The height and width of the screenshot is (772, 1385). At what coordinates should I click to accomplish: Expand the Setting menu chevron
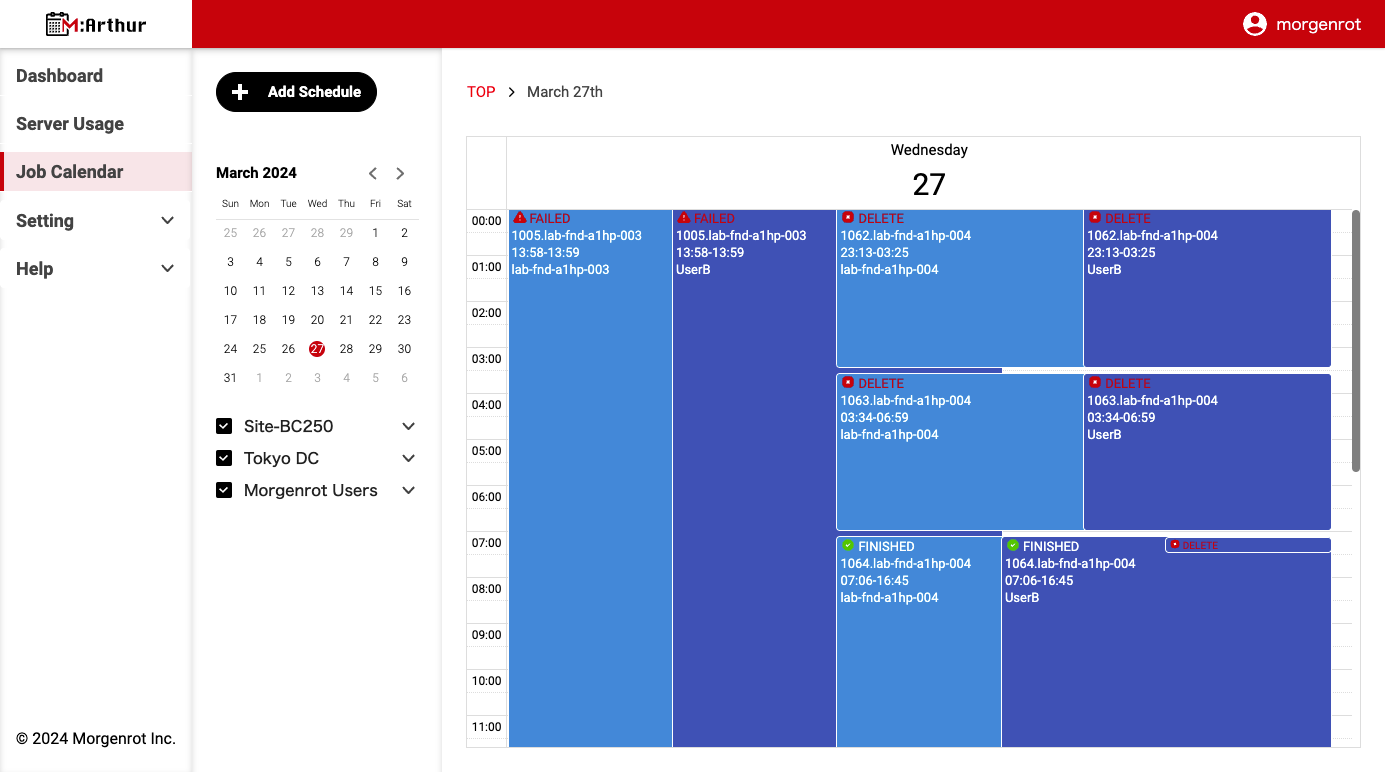coord(167,221)
